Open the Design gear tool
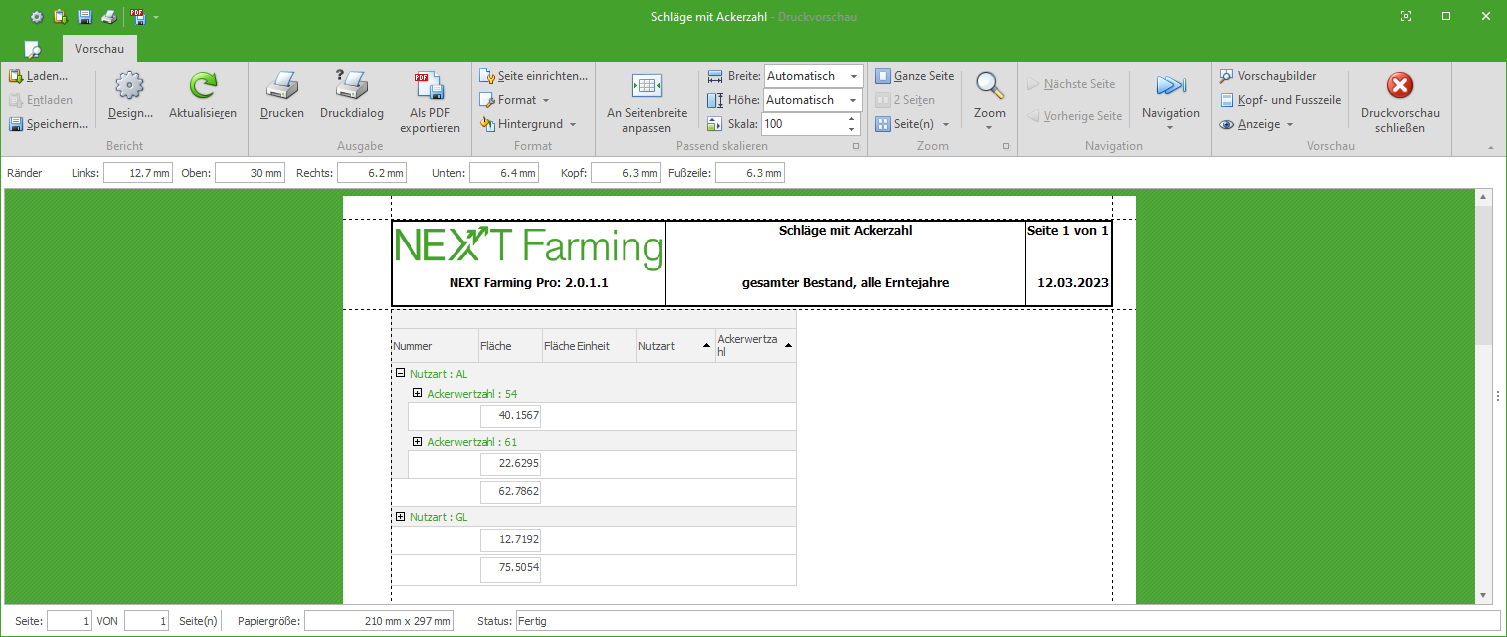 [x=130, y=87]
